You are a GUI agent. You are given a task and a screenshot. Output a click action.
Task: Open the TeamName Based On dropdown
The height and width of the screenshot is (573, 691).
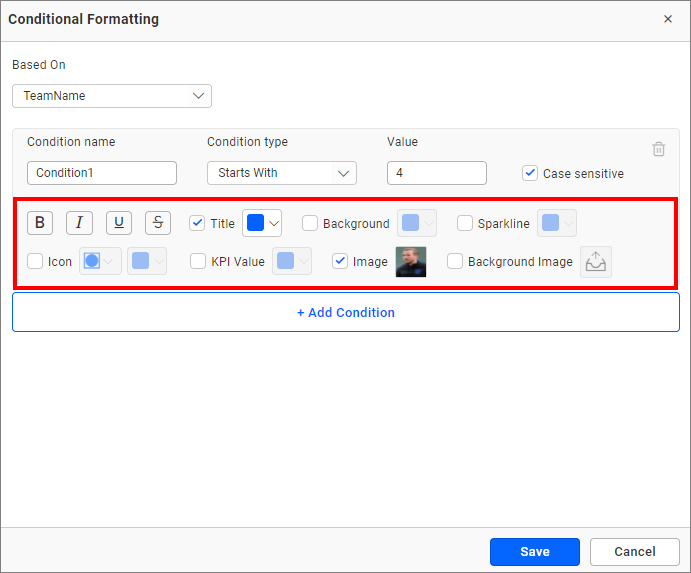point(112,96)
